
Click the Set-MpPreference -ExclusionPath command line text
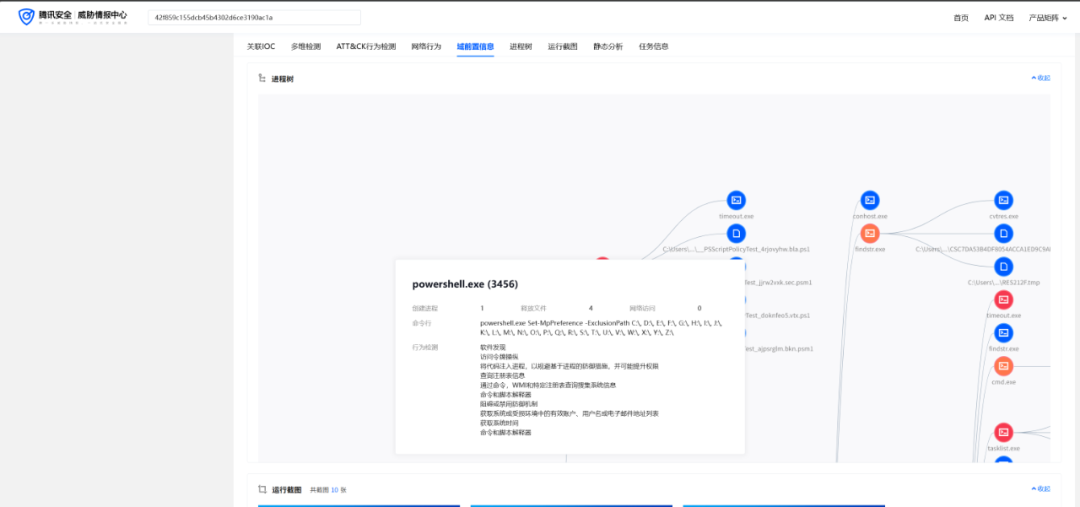601,328
